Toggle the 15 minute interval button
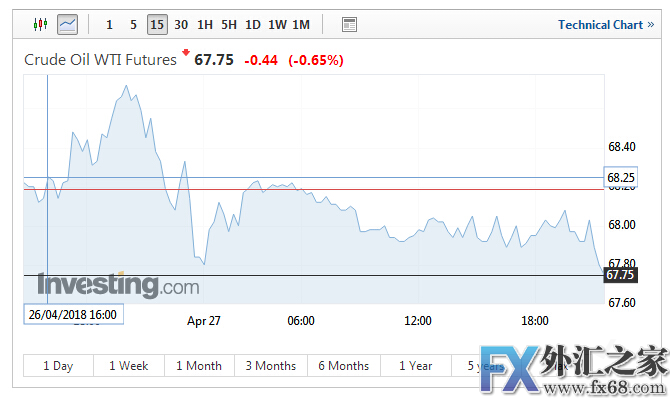The height and width of the screenshot is (399, 670). 157,25
